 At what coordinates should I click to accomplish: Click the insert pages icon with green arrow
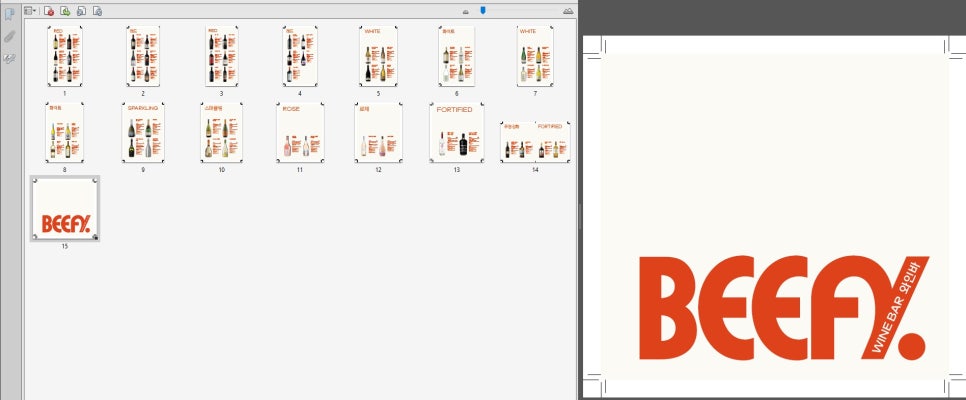click(65, 10)
